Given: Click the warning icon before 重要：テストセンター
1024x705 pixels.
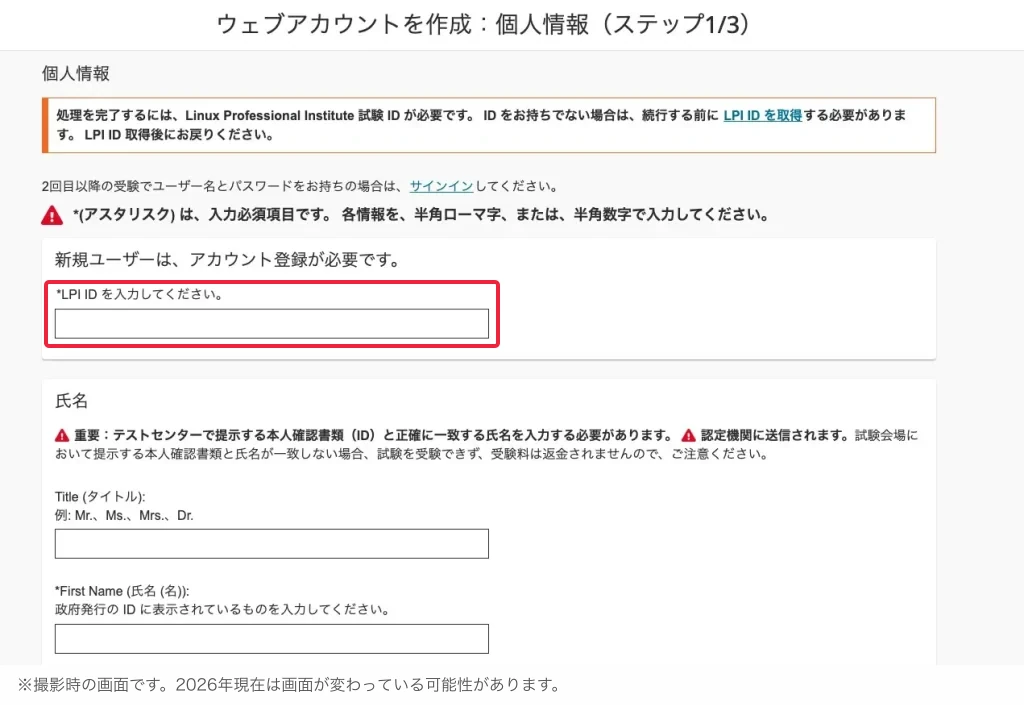Looking at the screenshot, I should tap(62, 435).
